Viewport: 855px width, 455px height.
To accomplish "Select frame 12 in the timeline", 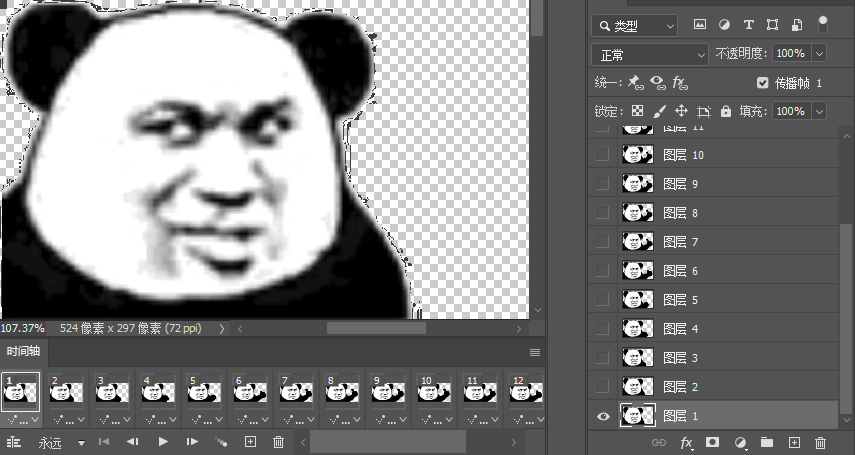I will point(525,391).
